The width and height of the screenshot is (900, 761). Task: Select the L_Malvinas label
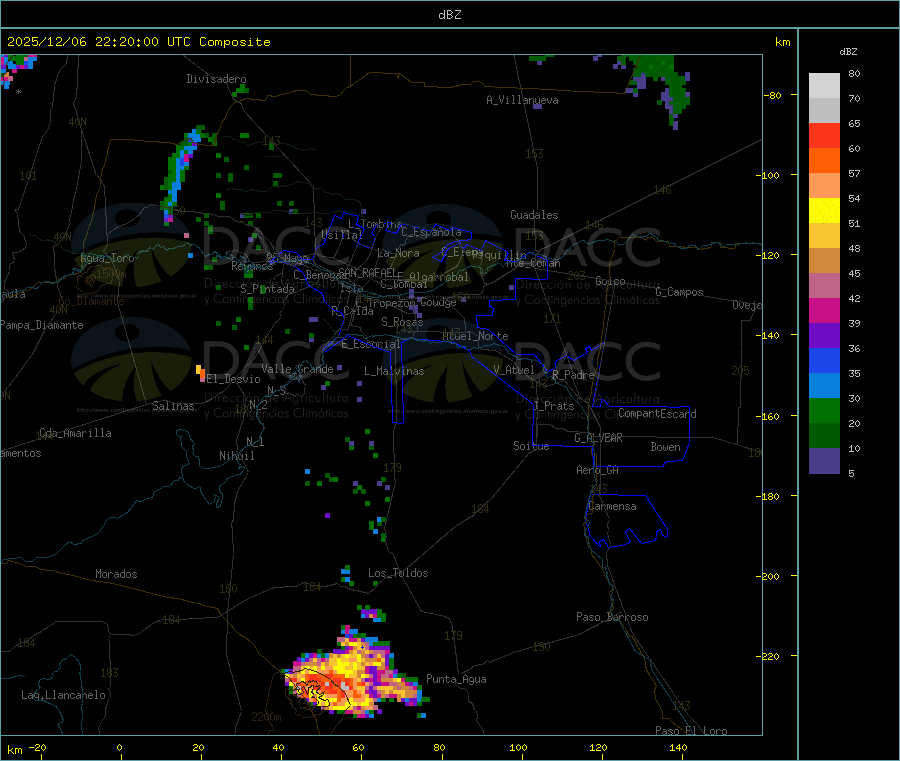pyautogui.click(x=394, y=371)
